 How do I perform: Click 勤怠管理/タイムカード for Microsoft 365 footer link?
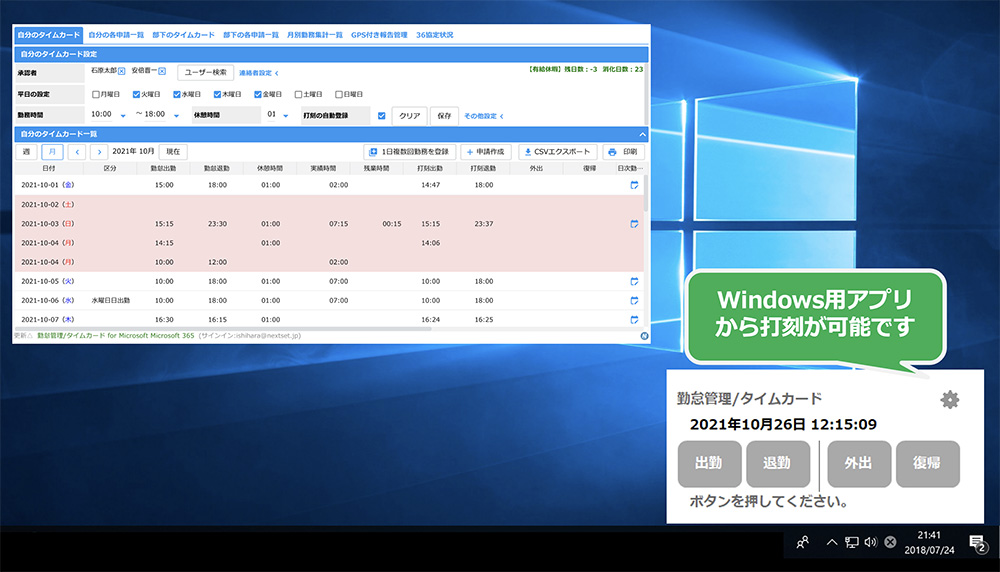[115, 335]
